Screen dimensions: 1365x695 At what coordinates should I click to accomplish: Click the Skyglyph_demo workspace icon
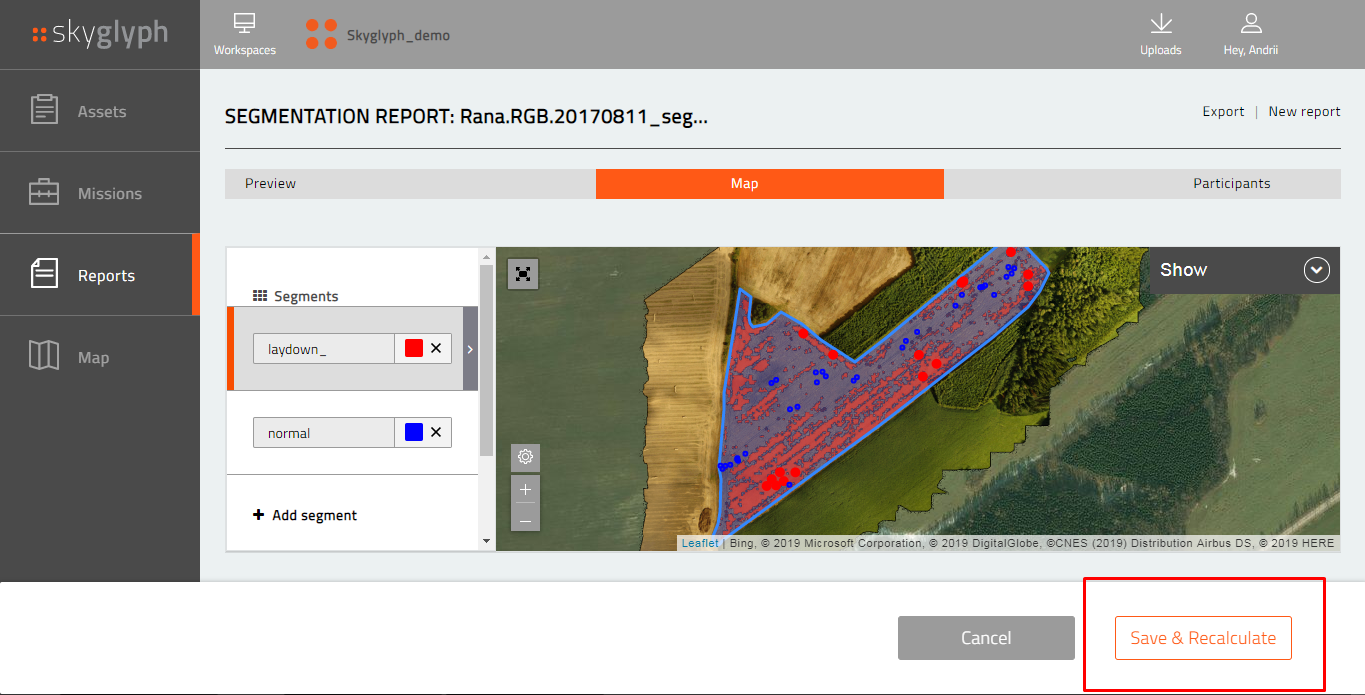point(321,34)
